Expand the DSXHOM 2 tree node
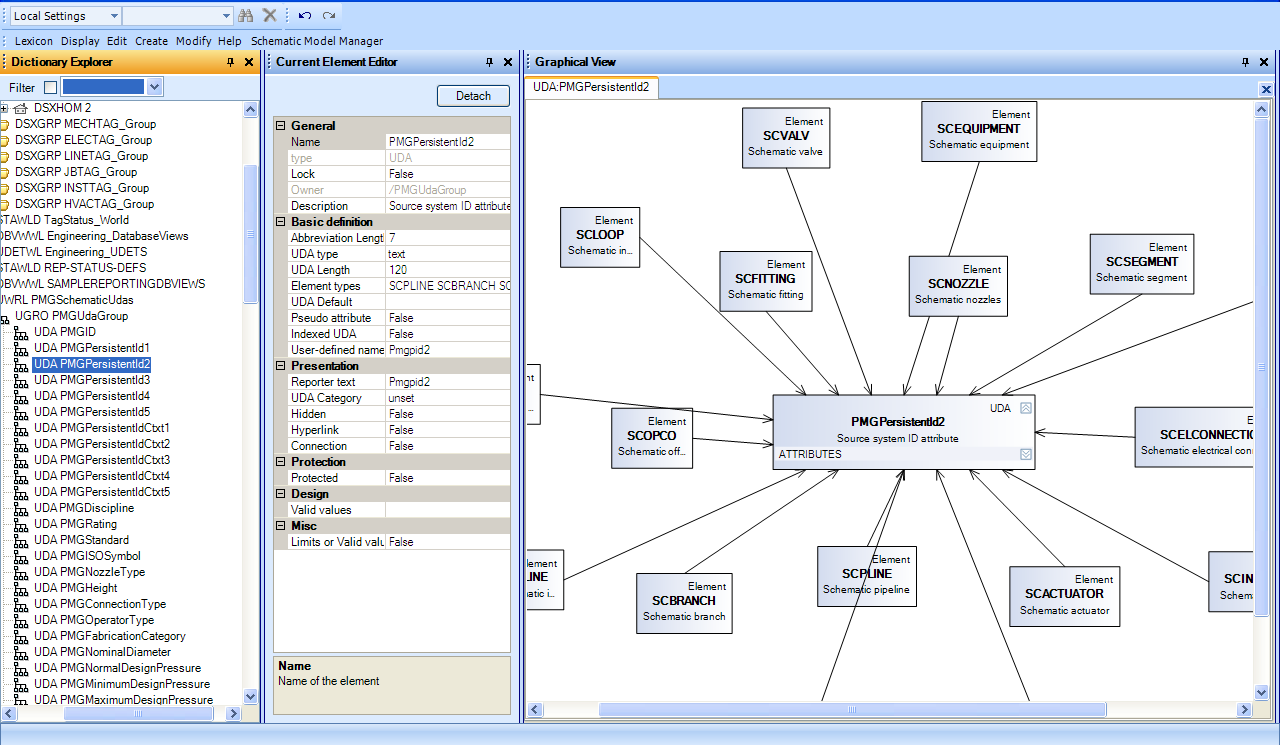 4,108
